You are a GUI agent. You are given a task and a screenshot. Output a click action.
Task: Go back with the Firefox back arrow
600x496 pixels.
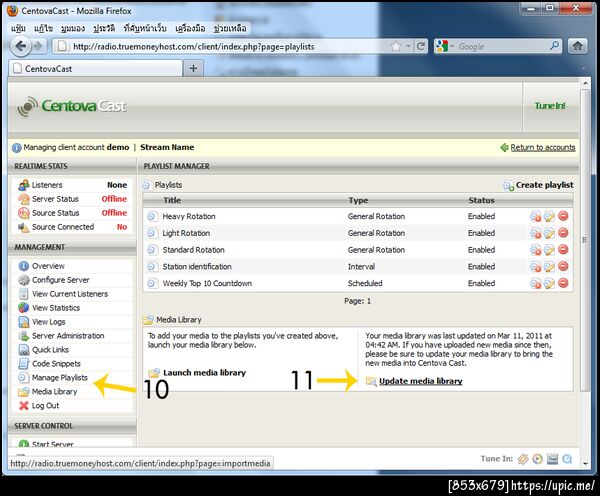[x=20, y=46]
